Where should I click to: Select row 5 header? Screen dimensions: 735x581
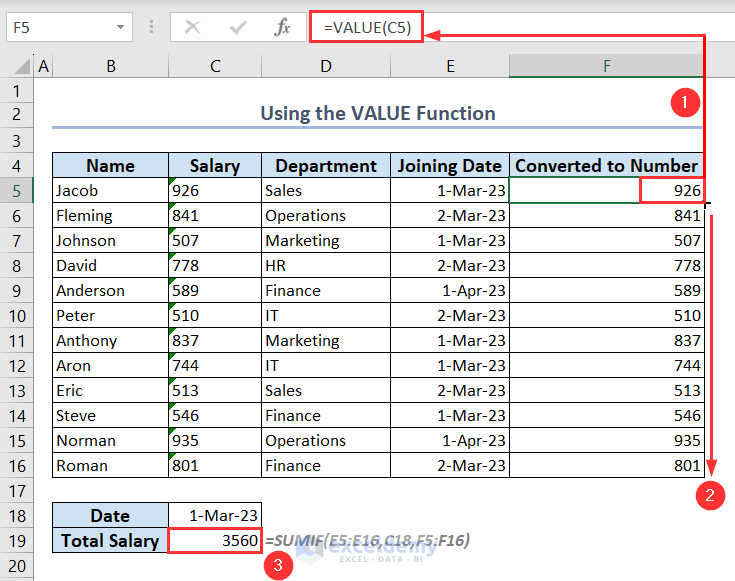click(16, 190)
